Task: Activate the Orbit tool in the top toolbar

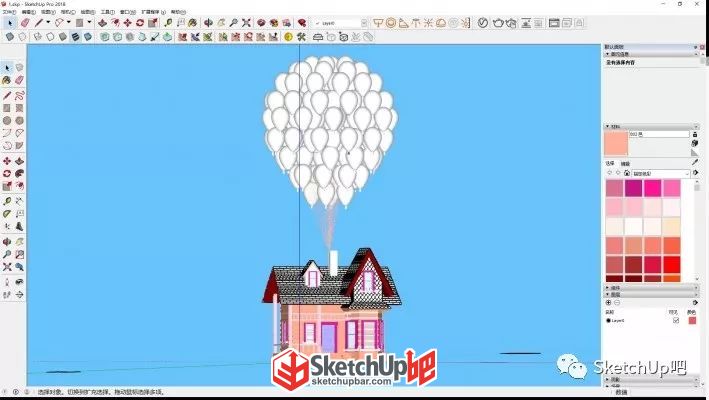Action: point(208,23)
